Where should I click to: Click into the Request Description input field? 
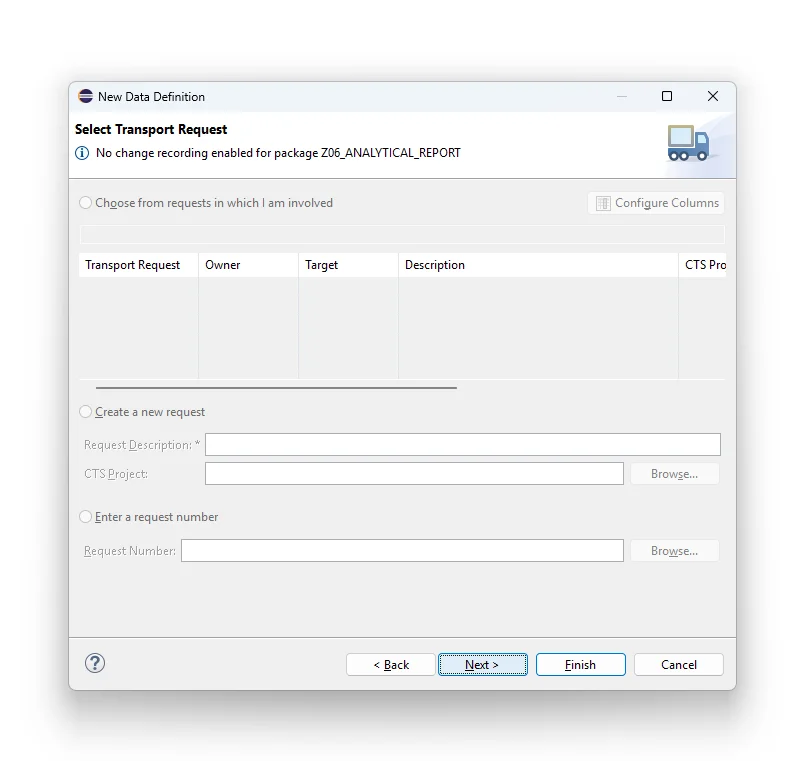tap(463, 445)
